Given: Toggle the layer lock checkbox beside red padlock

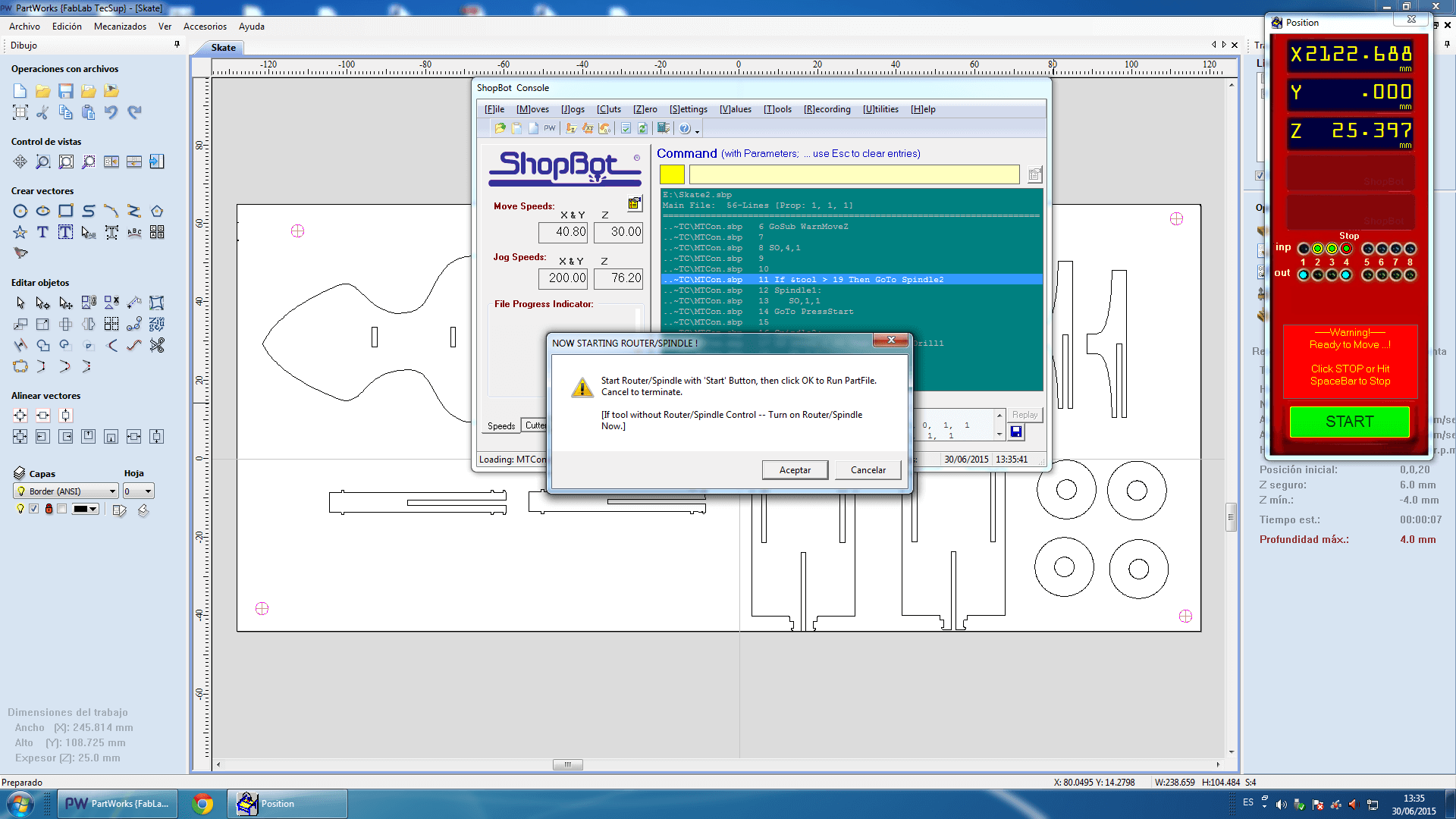Looking at the screenshot, I should (x=62, y=509).
